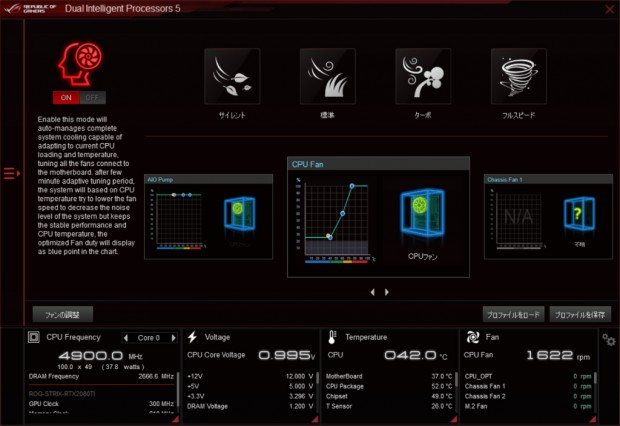Click the CPU Core Voltage 0.995 value
This screenshot has height=426, width=620.
(287, 355)
